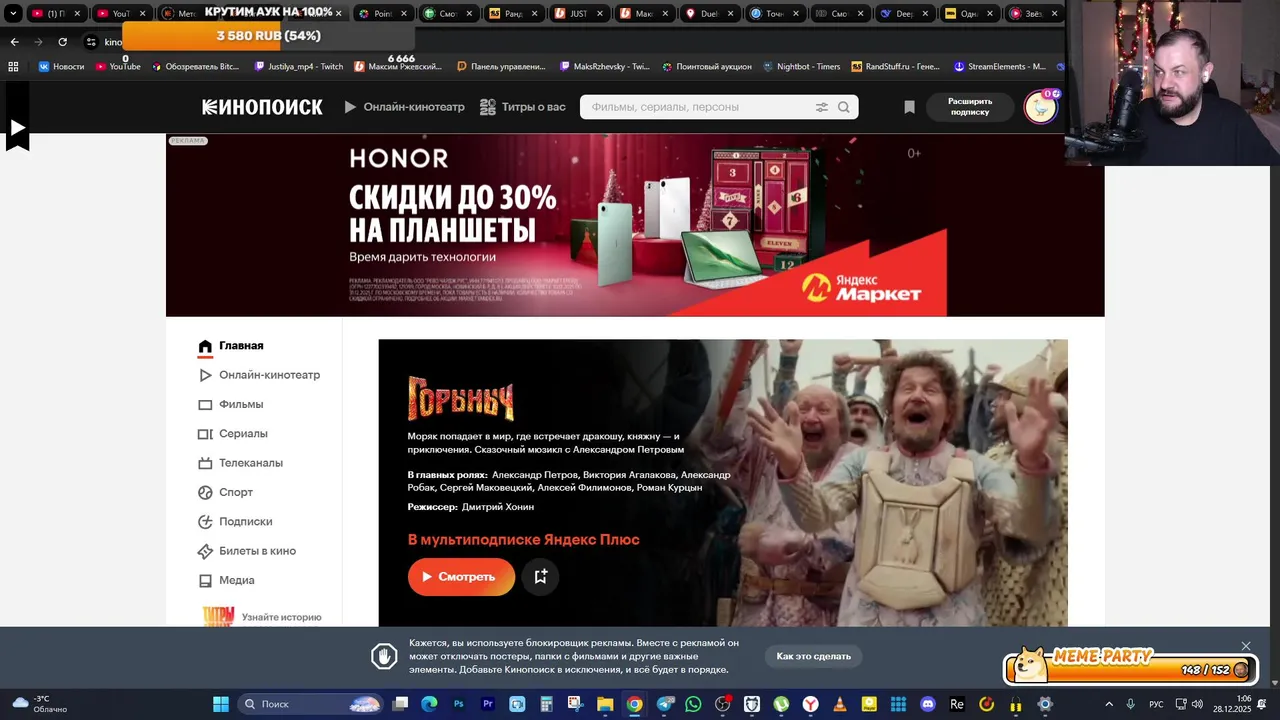This screenshot has height=720, width=1280.
Task: Open the user profile avatar
Action: [x=1040, y=107]
